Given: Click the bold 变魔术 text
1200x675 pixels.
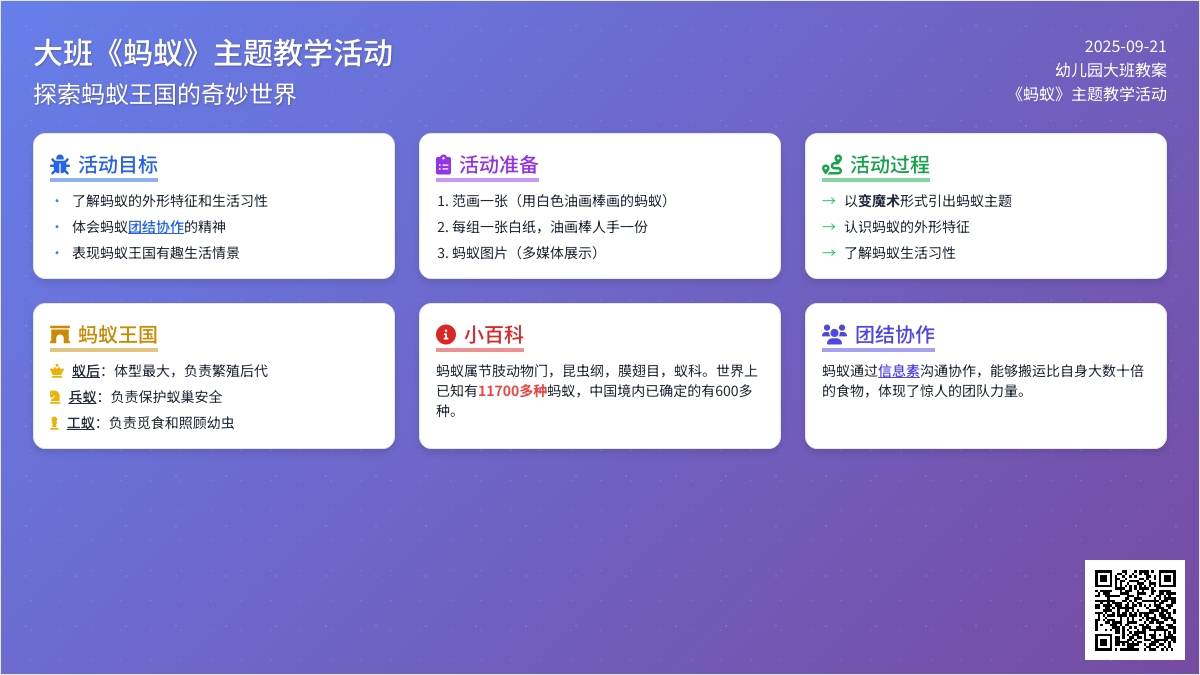Looking at the screenshot, I should pyautogui.click(x=879, y=201).
